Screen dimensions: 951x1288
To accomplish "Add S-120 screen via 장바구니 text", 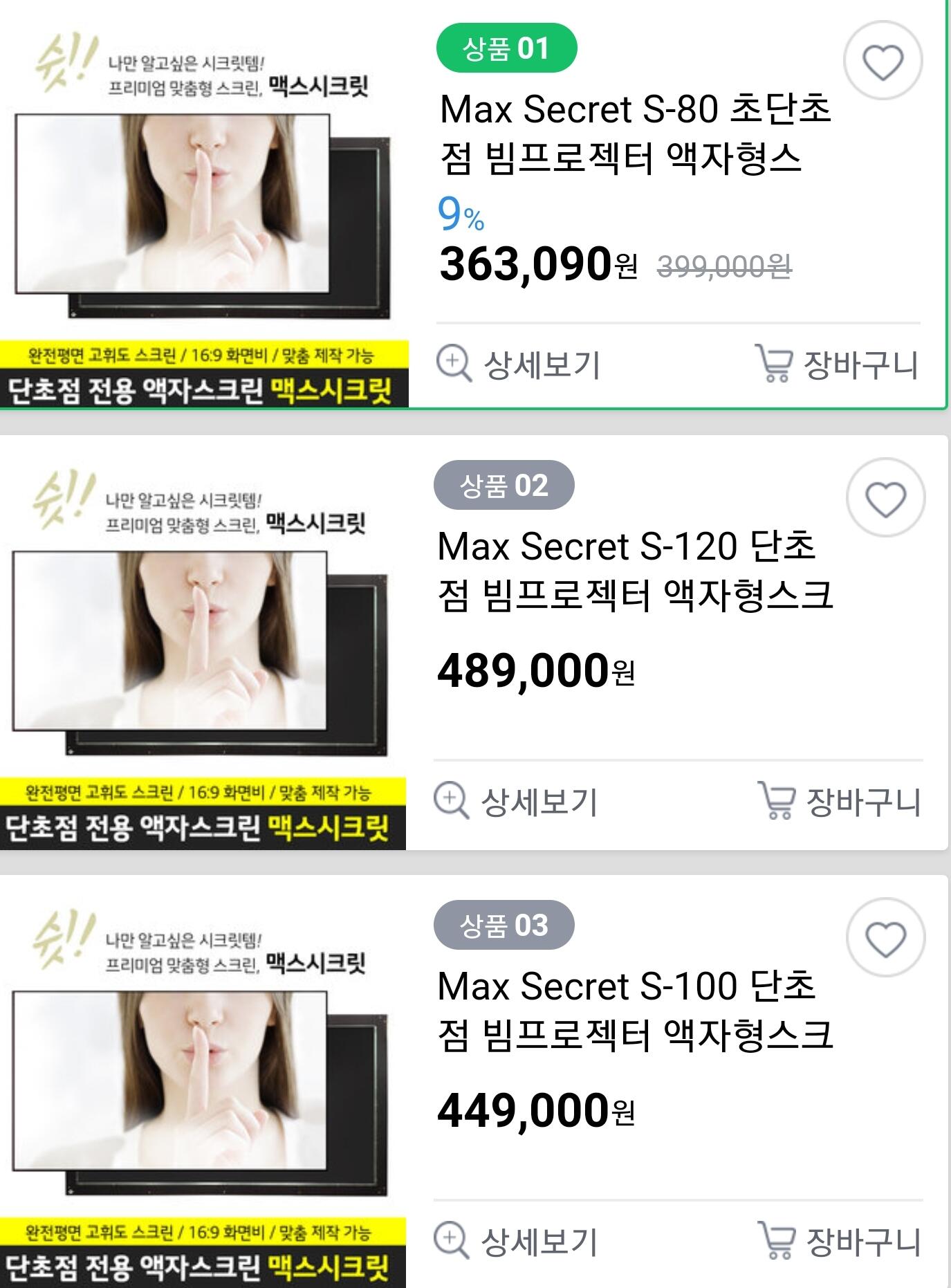I will pyautogui.click(x=863, y=802).
